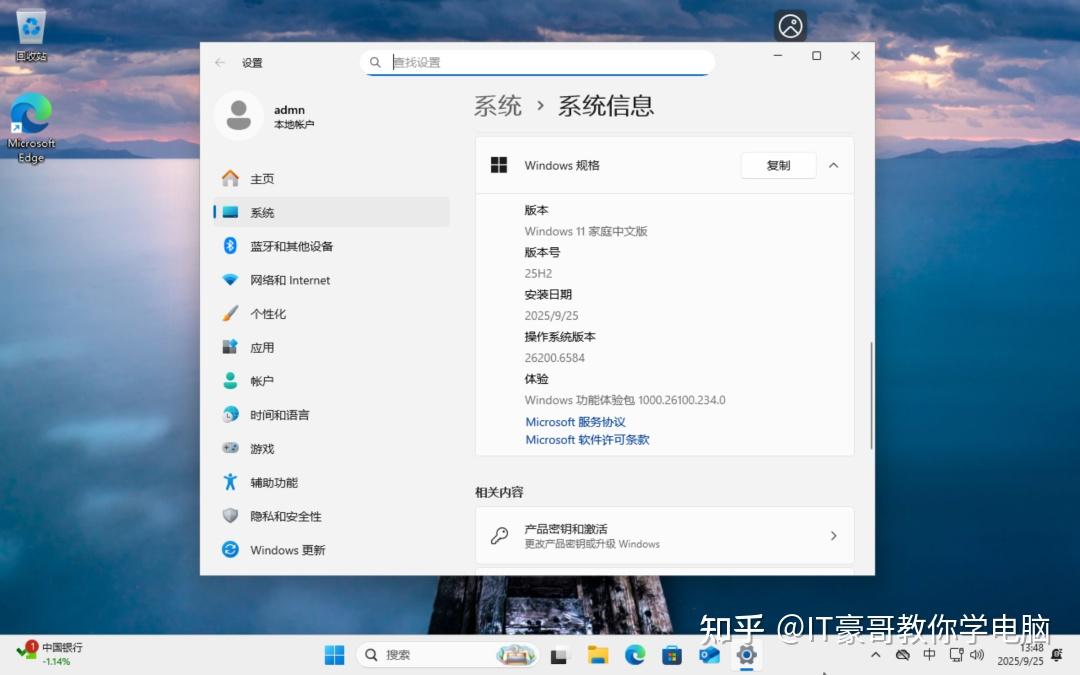1080x675 pixels.
Task: Open Outlook from the taskbar
Action: click(x=709, y=655)
